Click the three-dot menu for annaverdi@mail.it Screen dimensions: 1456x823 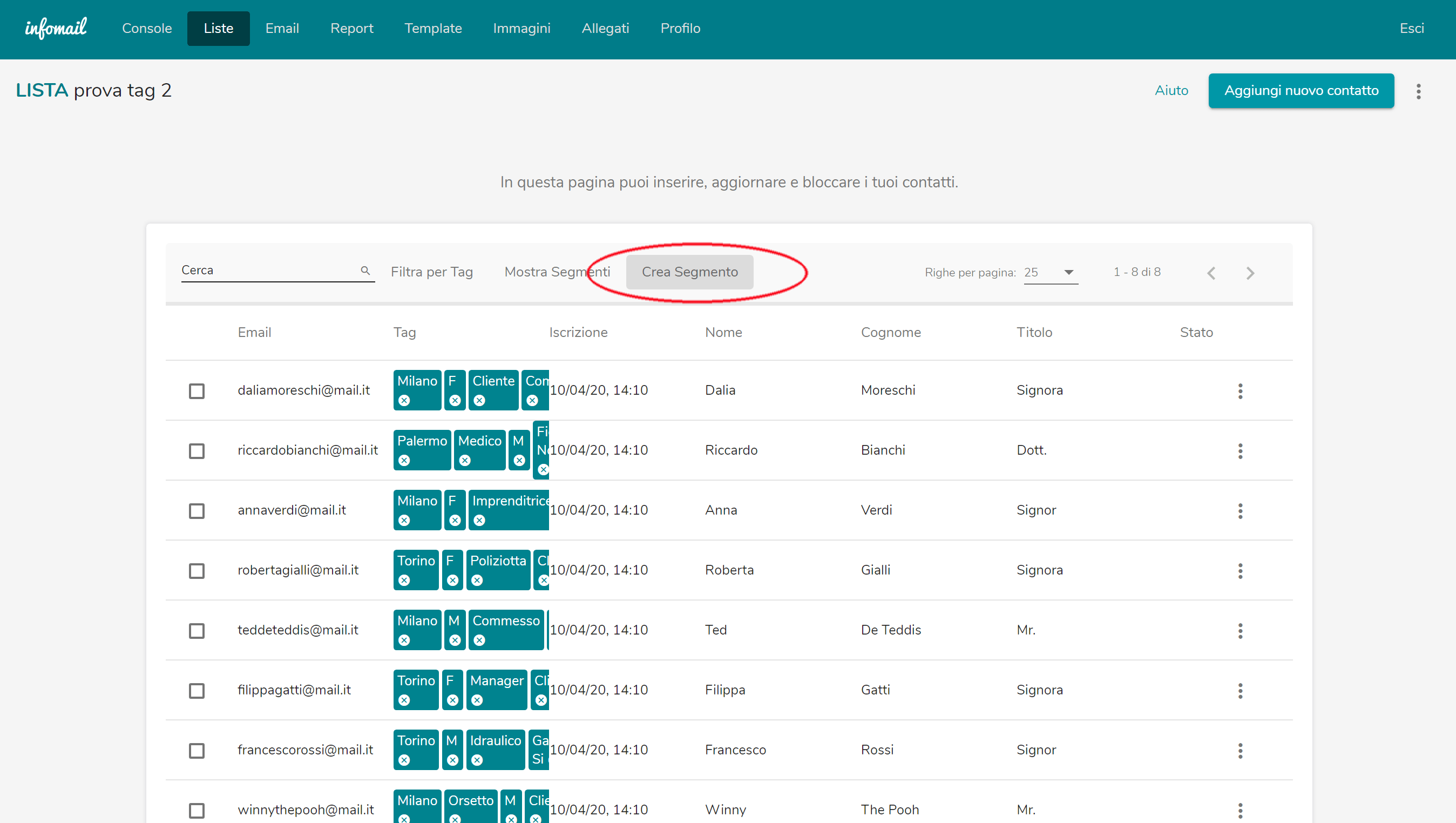(1243, 510)
